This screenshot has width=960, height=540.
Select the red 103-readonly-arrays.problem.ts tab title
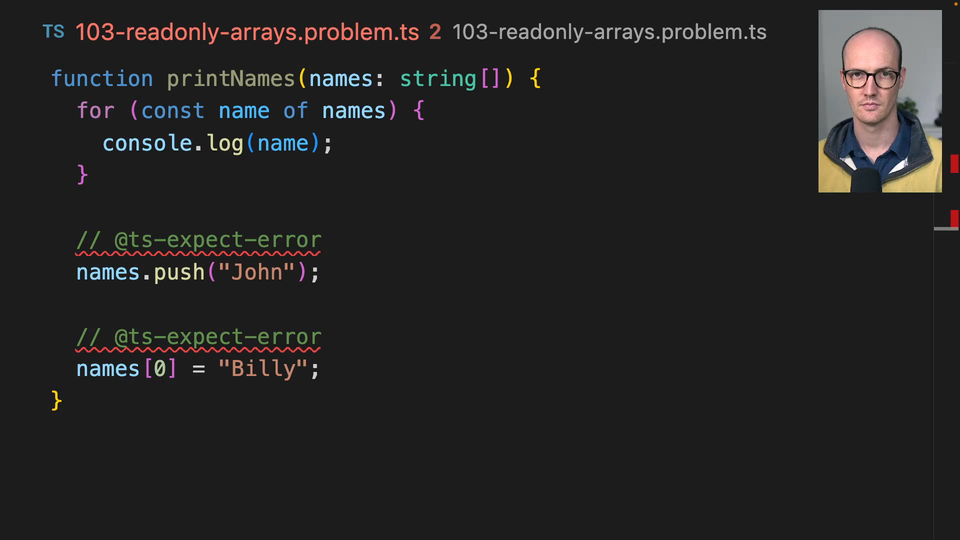pos(247,32)
